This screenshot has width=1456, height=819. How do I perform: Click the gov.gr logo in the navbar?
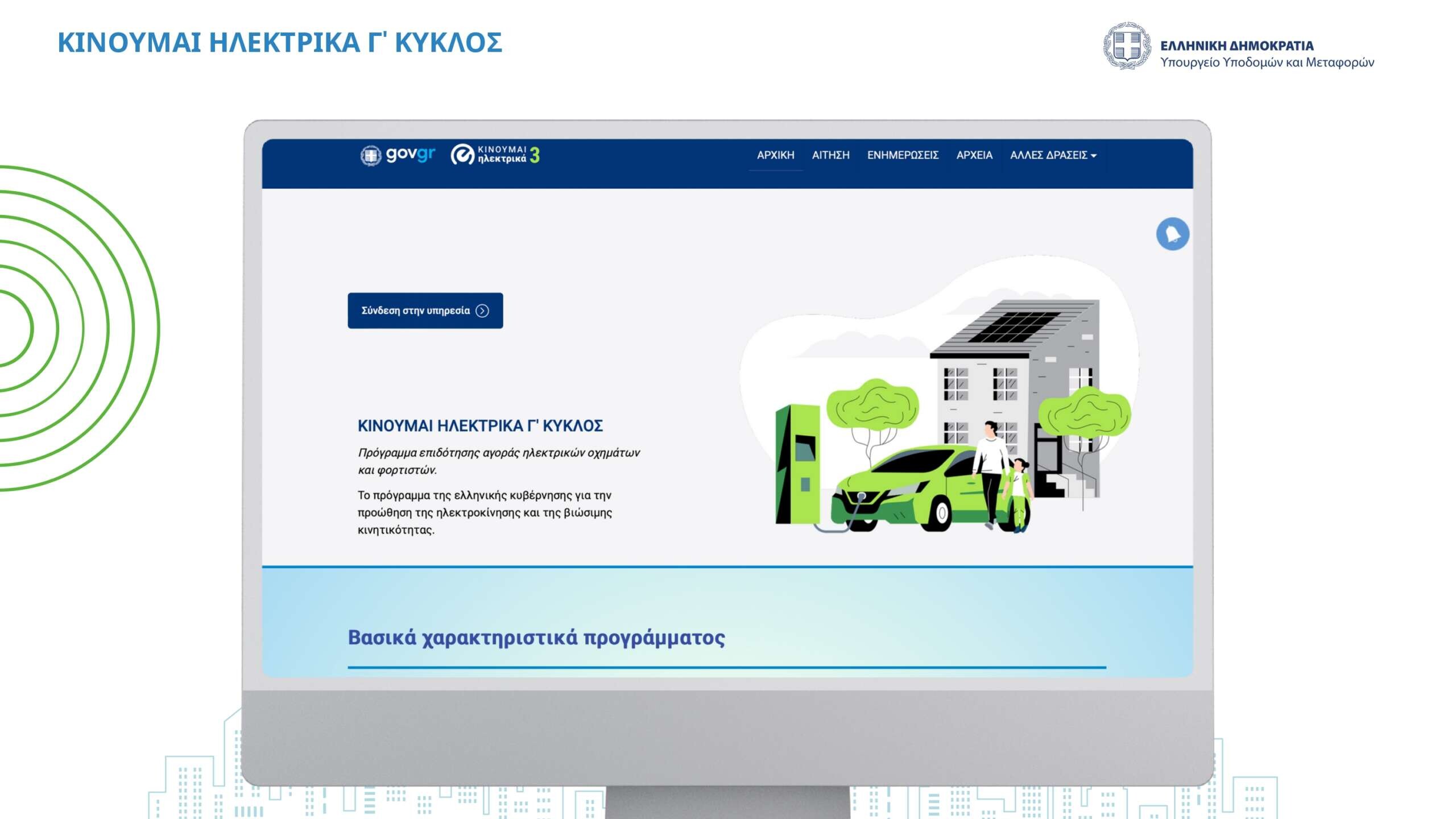398,154
